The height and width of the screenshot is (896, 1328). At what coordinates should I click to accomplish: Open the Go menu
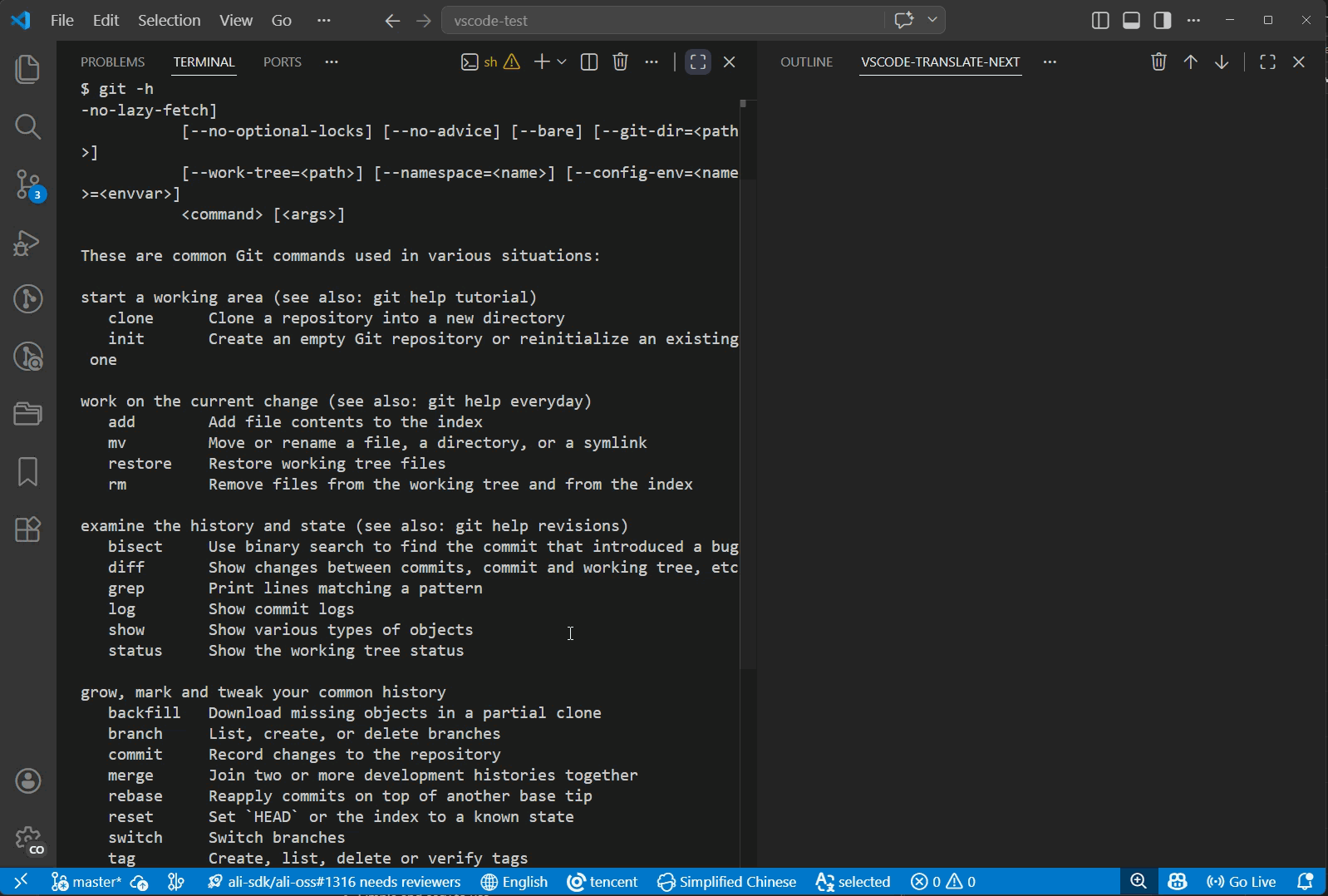pos(282,20)
